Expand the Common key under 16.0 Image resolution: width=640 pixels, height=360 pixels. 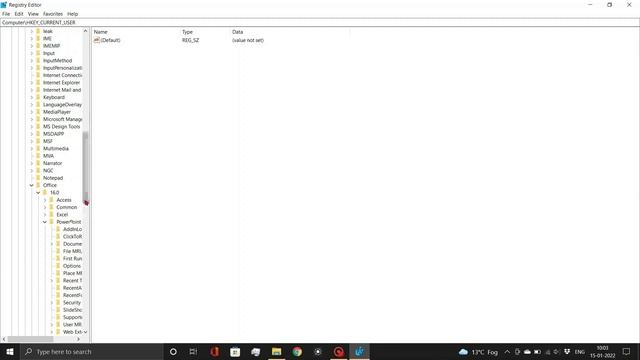(x=45, y=207)
